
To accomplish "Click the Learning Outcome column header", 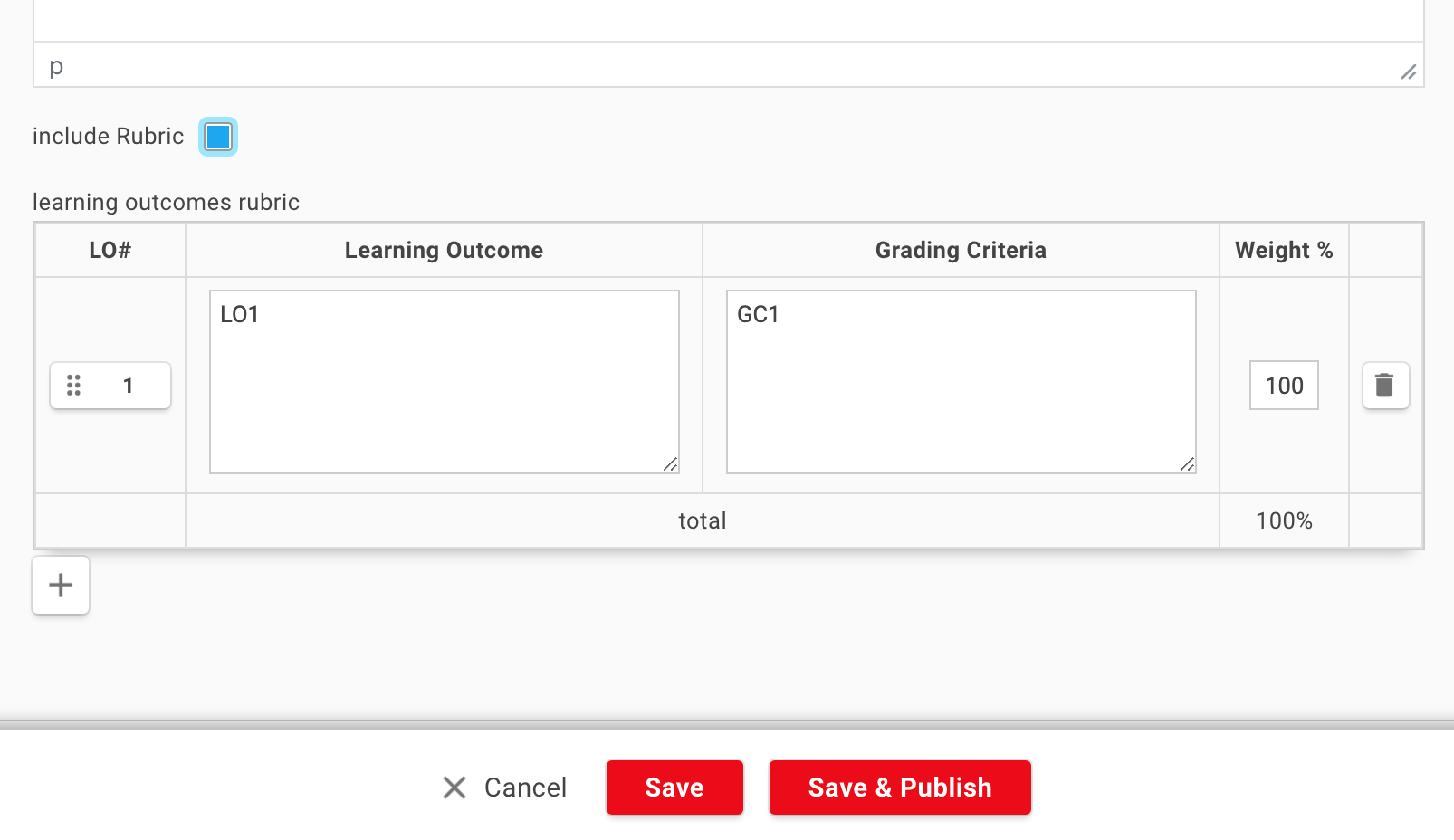I will pos(444,250).
